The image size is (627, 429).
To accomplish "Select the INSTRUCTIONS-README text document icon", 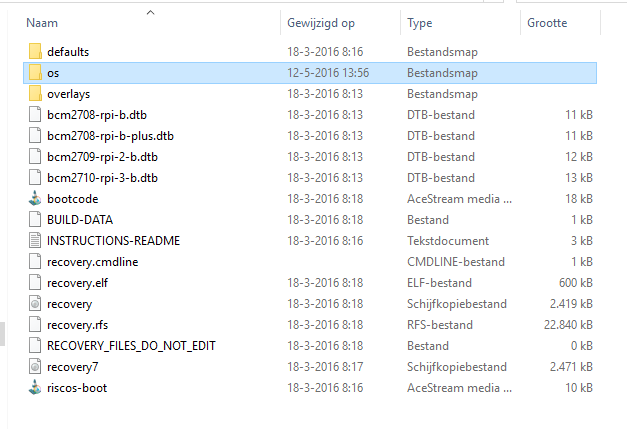I will [35, 241].
